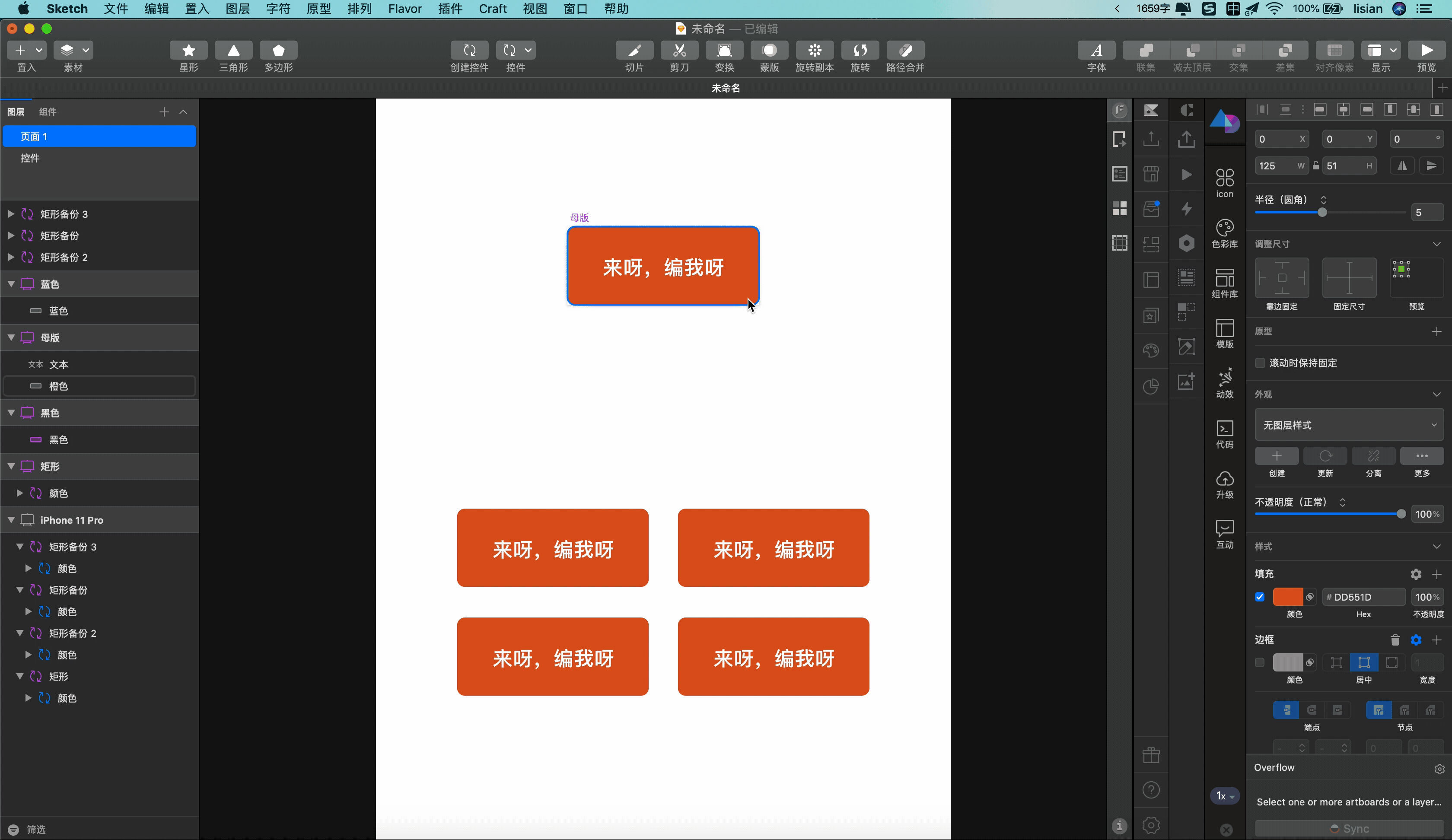
Task: Open the Flavor menu
Action: (x=404, y=9)
